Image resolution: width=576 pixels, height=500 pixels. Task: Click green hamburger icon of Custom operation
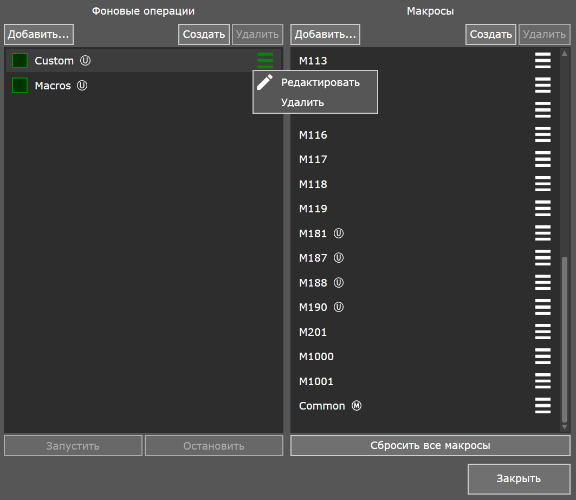265,60
